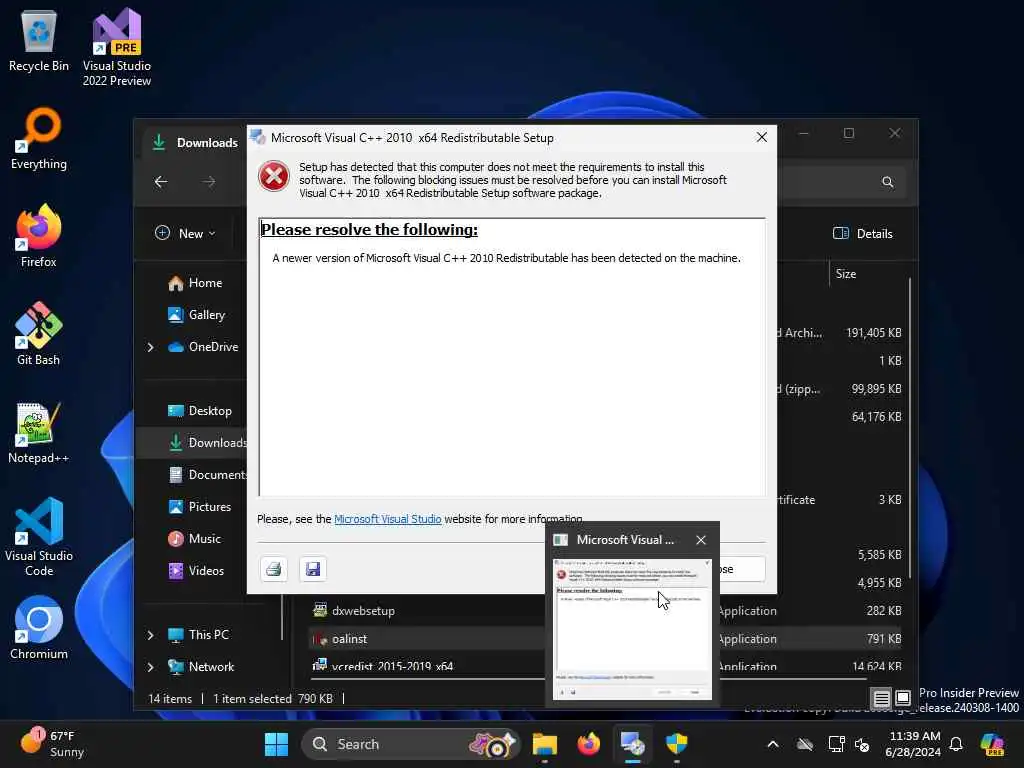Image resolution: width=1024 pixels, height=768 pixels.
Task: Click the print icon in Setup dialog
Action: [274, 569]
